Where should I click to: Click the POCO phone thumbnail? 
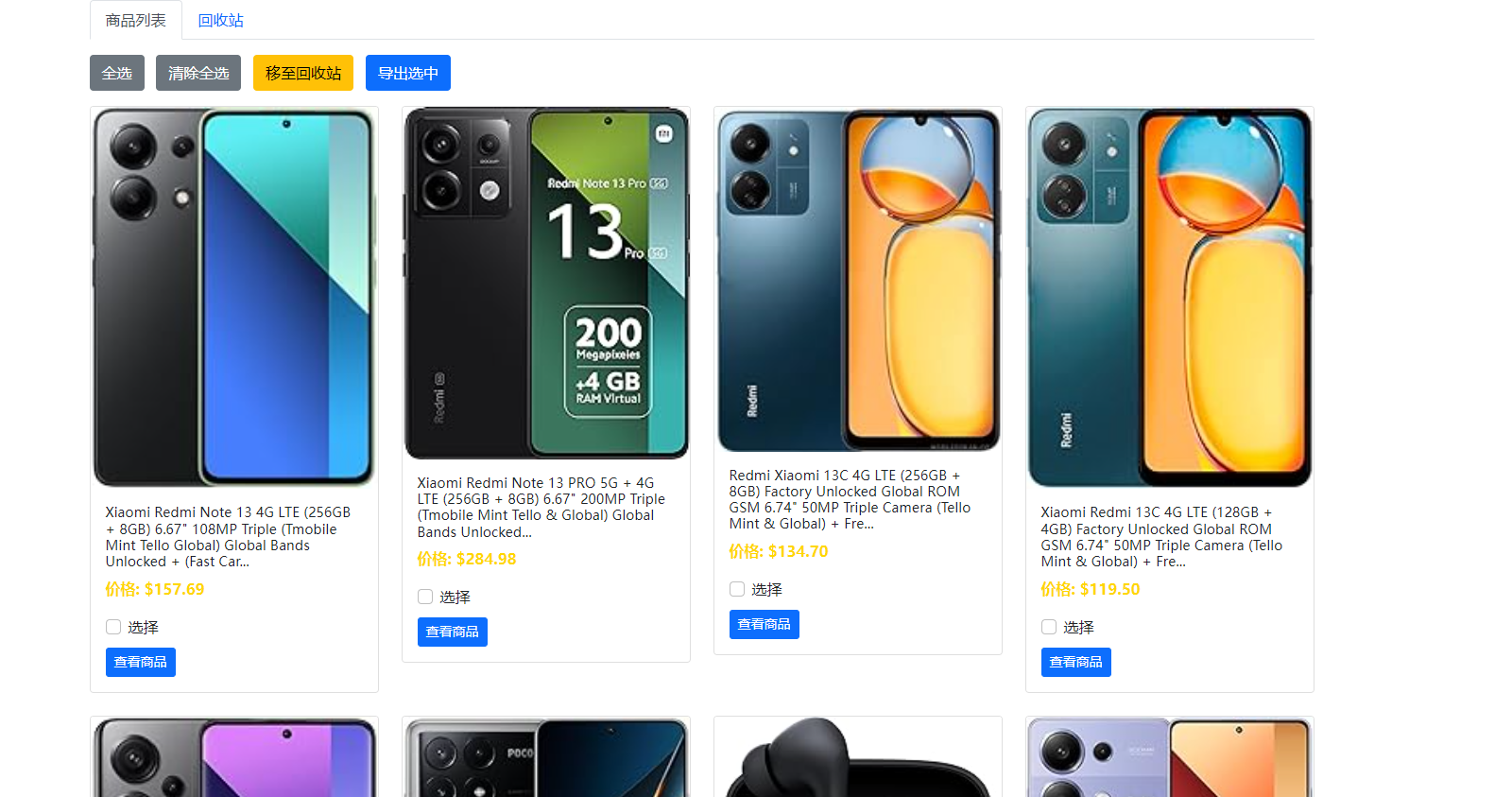click(x=546, y=758)
